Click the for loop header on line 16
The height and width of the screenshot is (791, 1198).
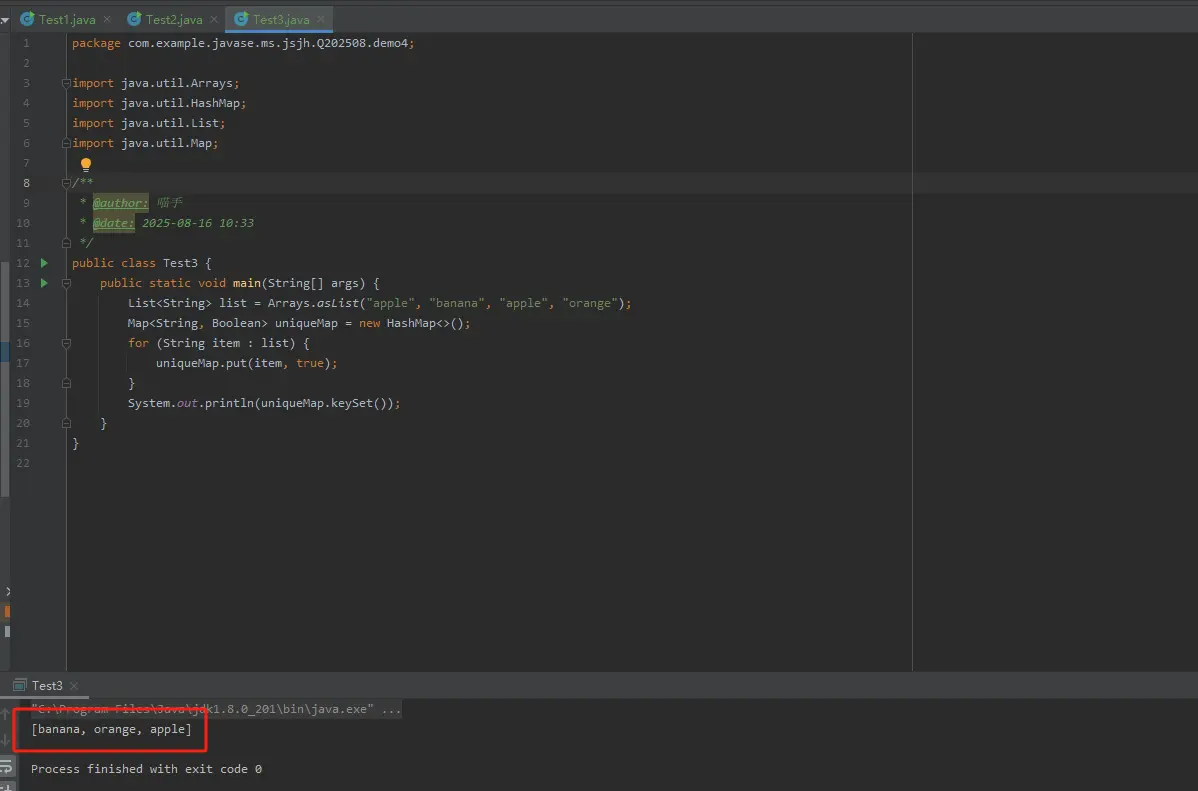pos(219,343)
